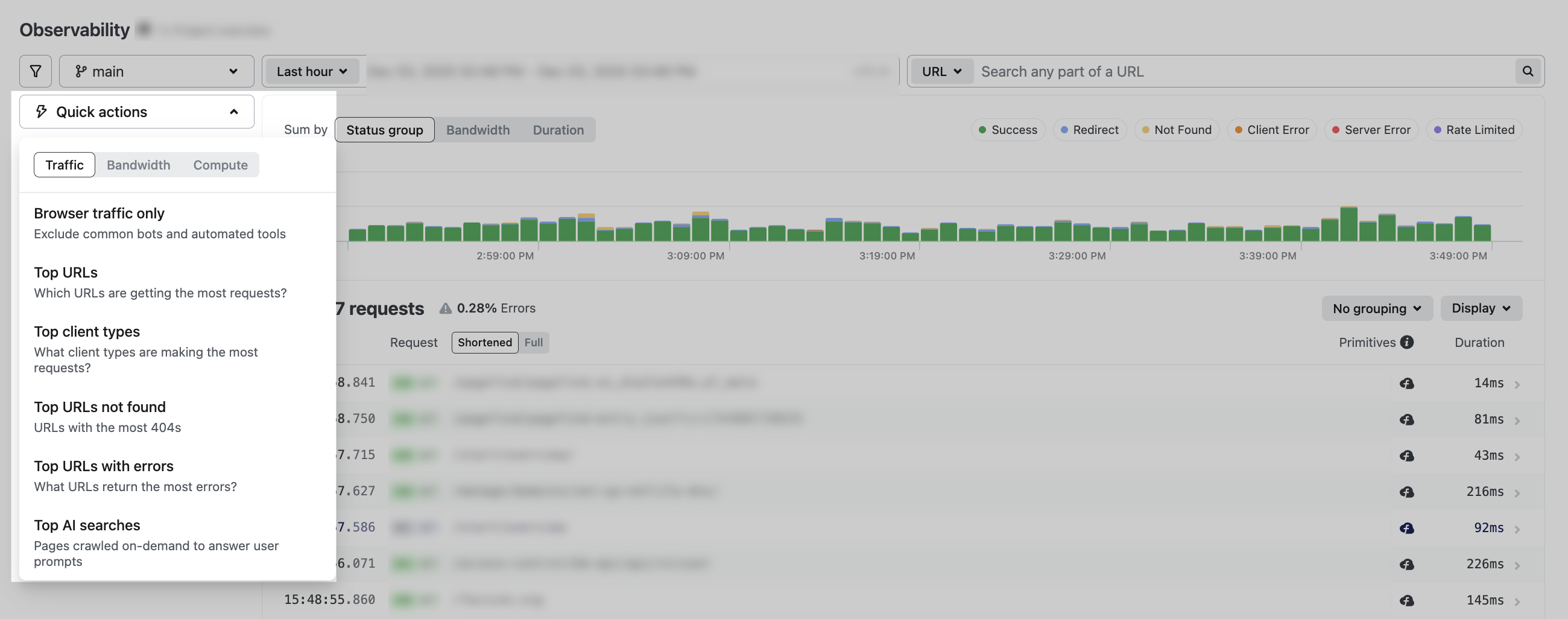Click the function icon on the 145ms row
This screenshot has width=1568, height=619.
coord(1408,600)
